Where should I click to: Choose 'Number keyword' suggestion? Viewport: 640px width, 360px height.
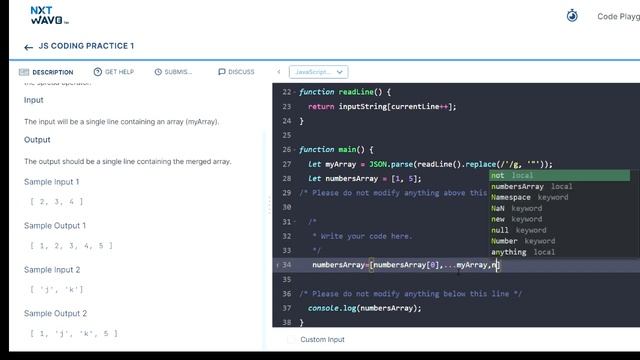559,241
